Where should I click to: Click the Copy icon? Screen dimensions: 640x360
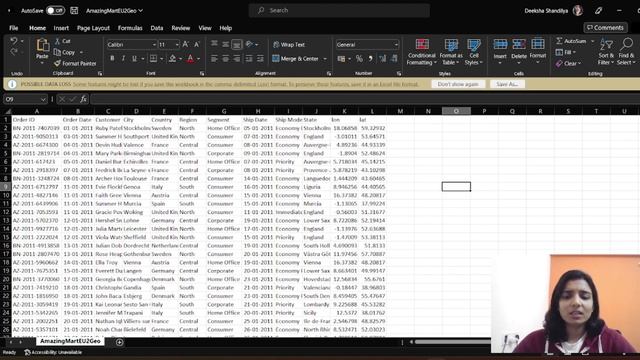click(x=58, y=52)
